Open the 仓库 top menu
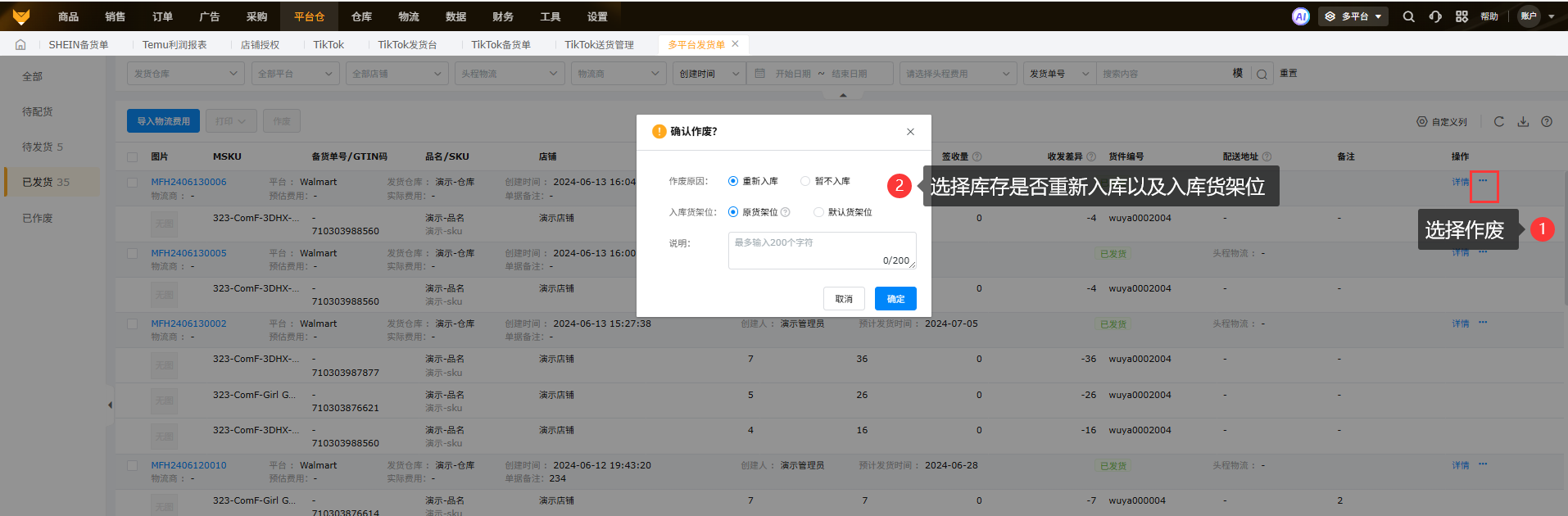The height and width of the screenshot is (516, 1568). pos(361,16)
